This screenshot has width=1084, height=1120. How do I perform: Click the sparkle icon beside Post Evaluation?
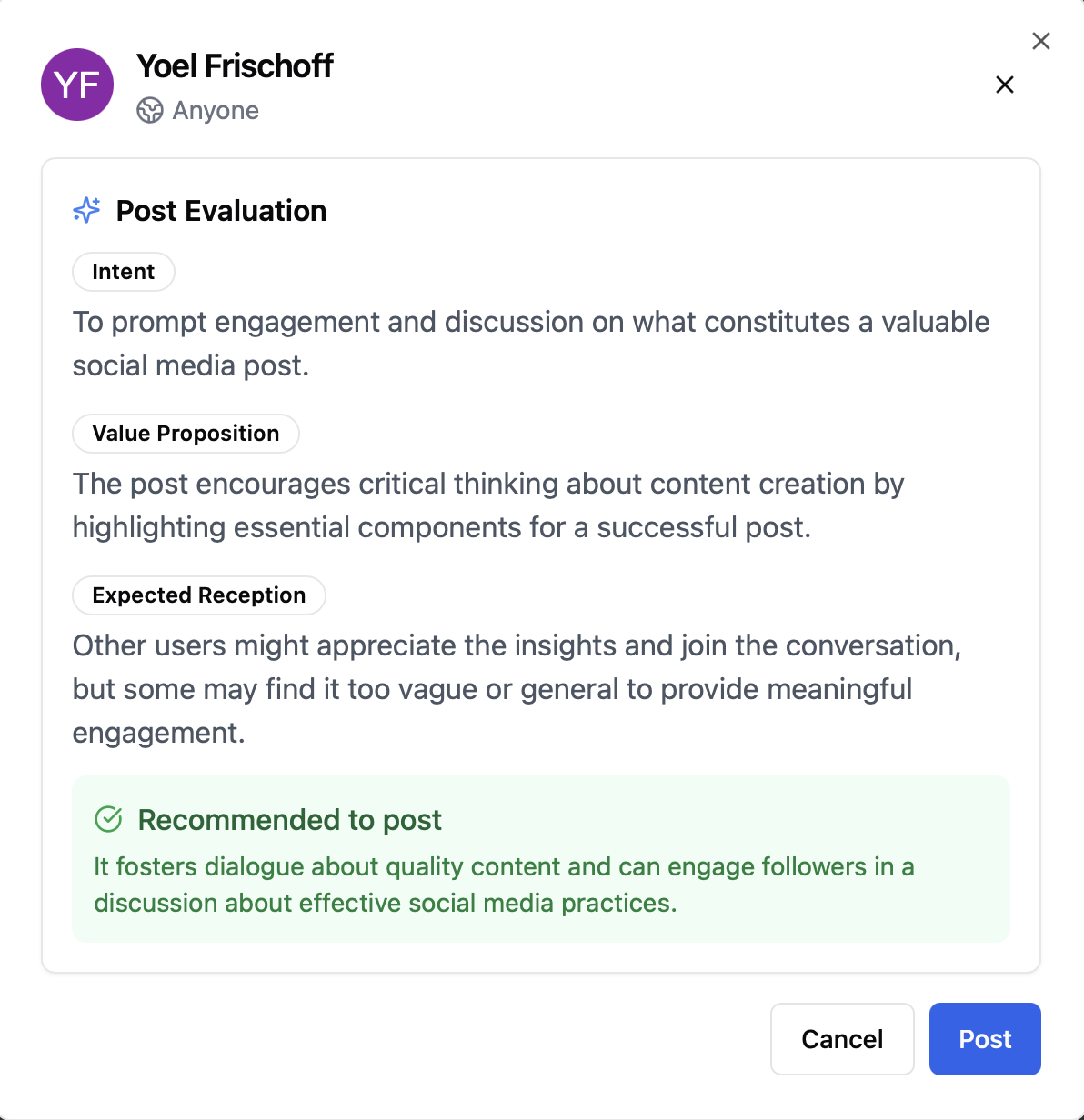pos(87,210)
